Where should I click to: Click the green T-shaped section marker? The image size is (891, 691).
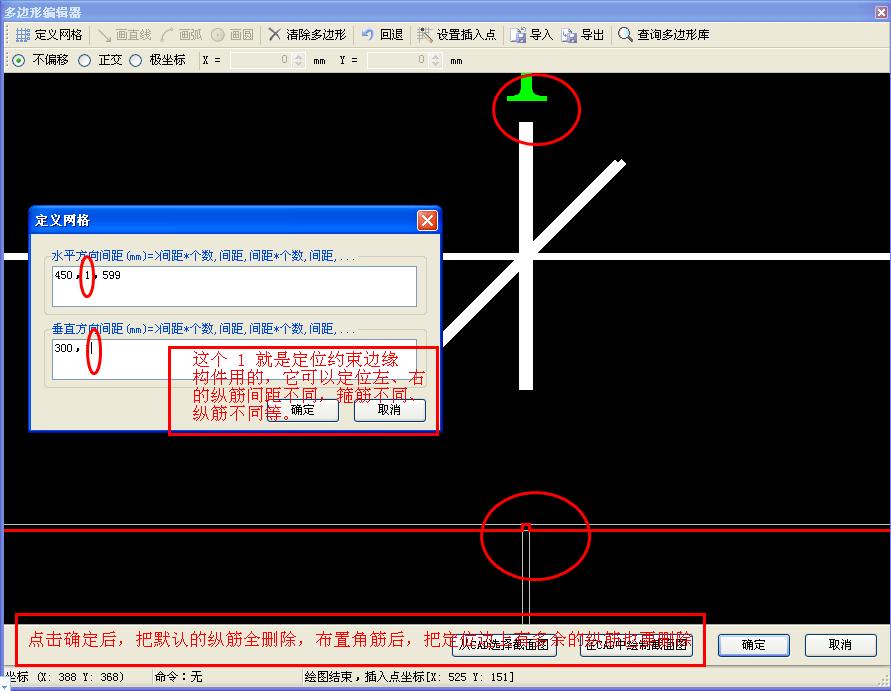click(527, 88)
